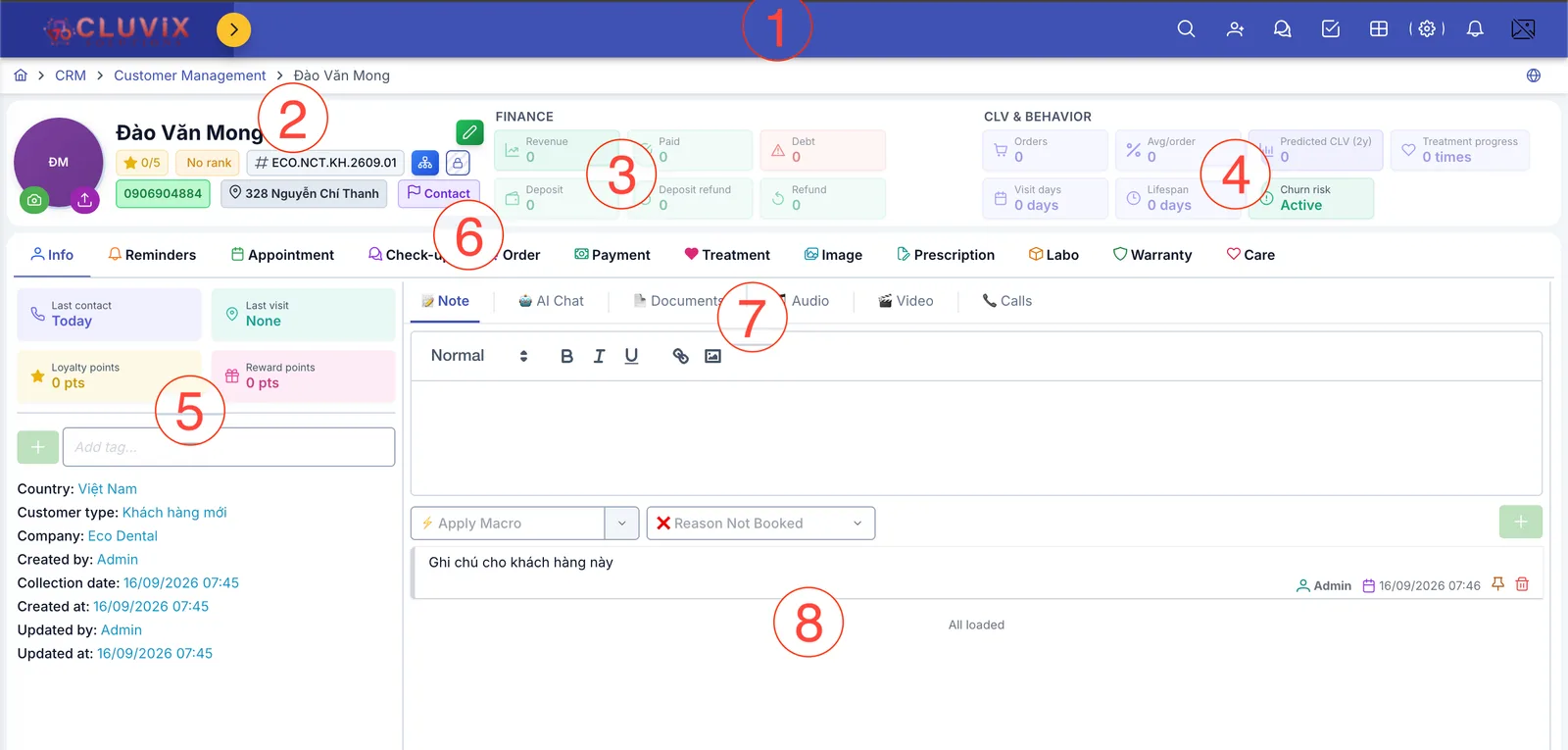Open the grid apps icon in header
This screenshot has width=1568, height=750.
[1379, 28]
